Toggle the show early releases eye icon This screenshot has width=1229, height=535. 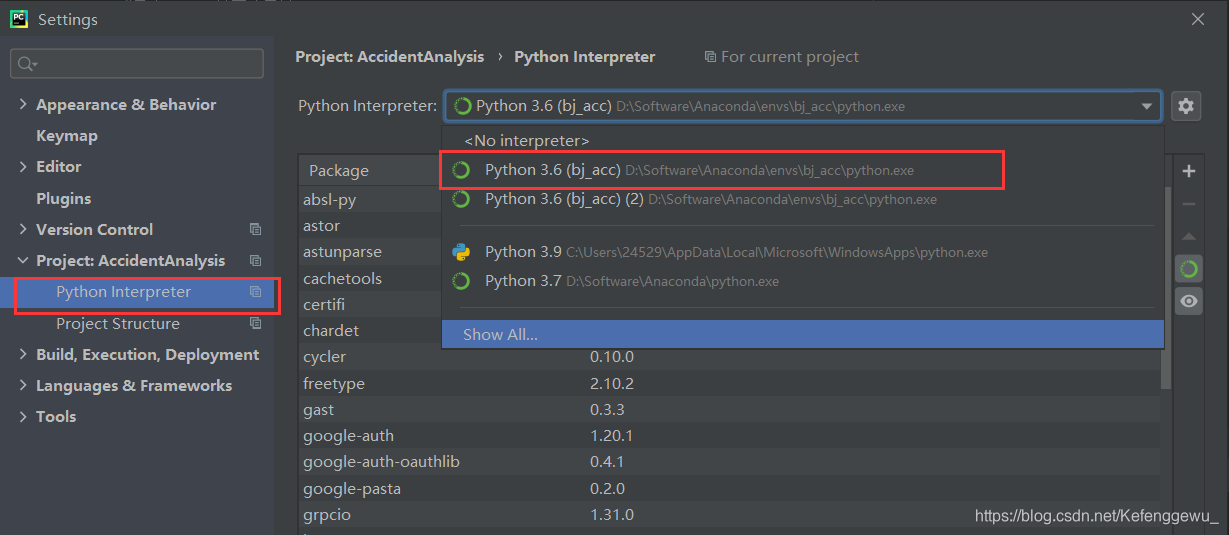pyautogui.click(x=1189, y=301)
